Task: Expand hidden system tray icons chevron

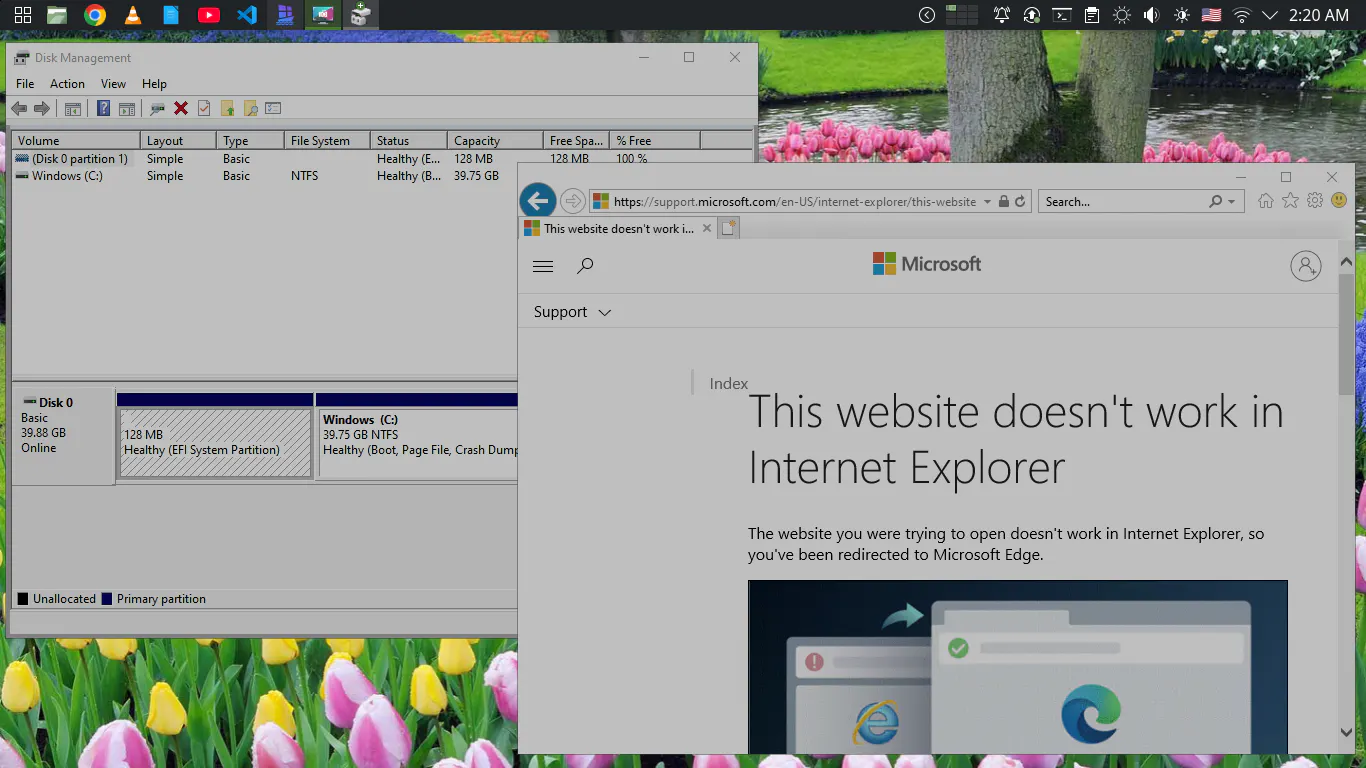Action: pos(1270,15)
